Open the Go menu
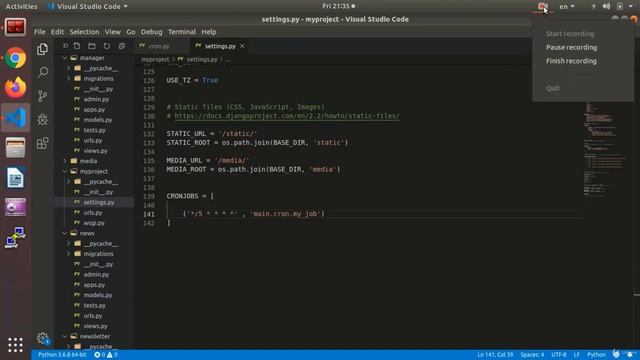 (x=131, y=32)
